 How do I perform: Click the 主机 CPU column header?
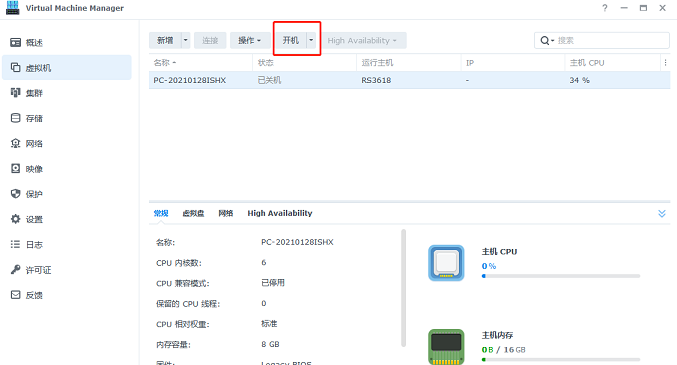point(613,63)
